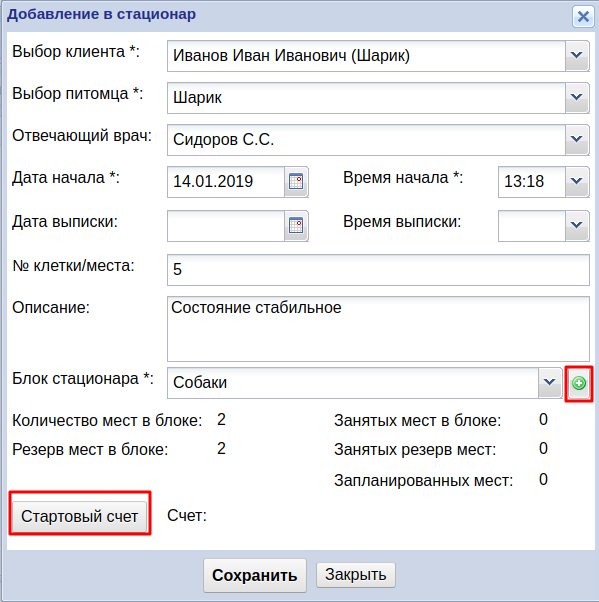Click the Сохранить button
Viewport: 599px width, 602px height.
(255, 575)
